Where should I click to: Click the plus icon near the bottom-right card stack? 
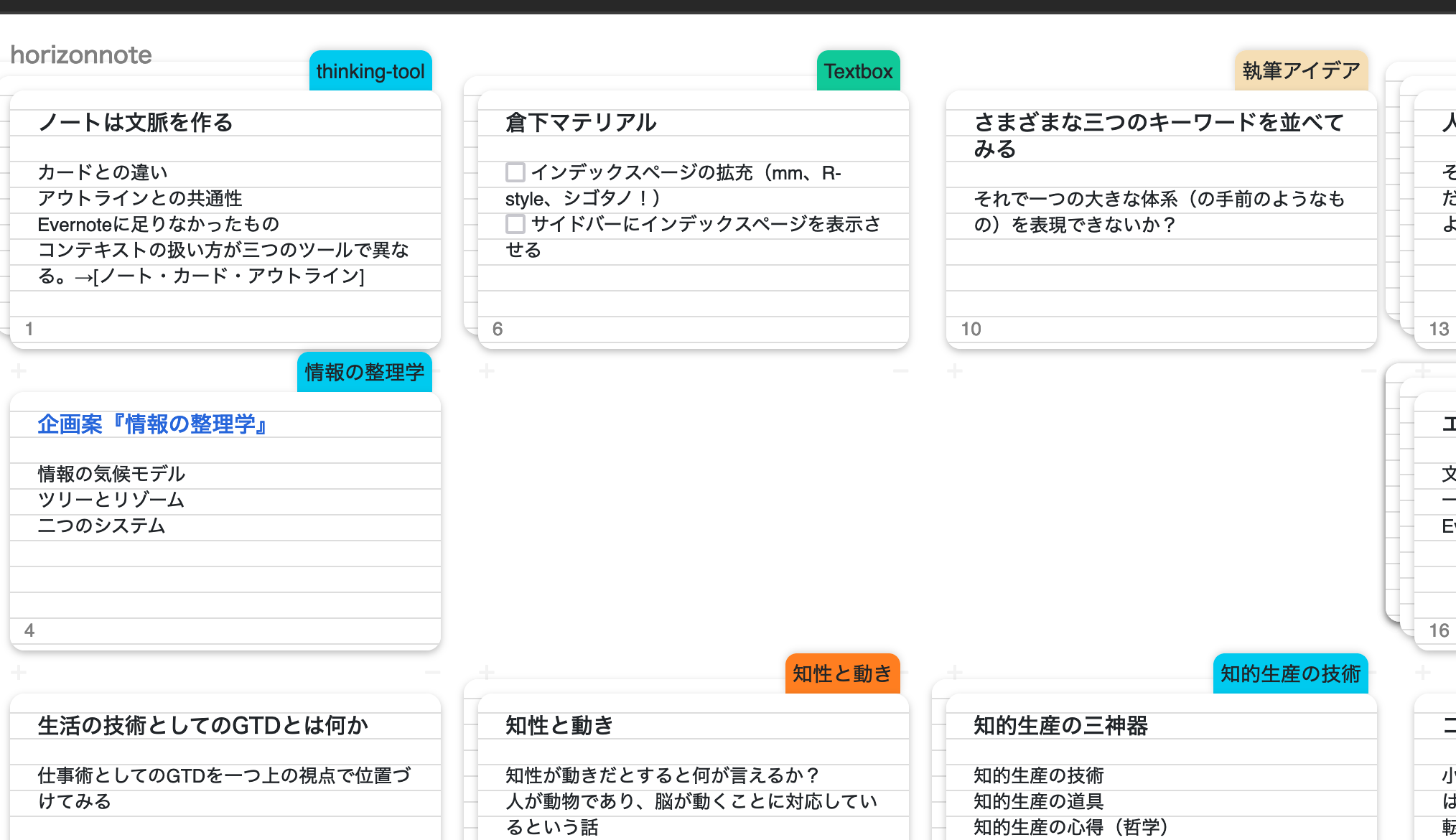click(x=1422, y=673)
